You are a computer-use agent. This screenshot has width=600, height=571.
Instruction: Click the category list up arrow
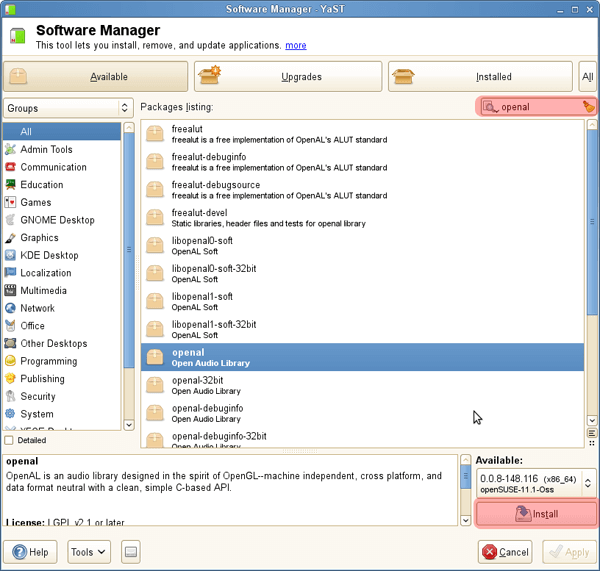129,128
